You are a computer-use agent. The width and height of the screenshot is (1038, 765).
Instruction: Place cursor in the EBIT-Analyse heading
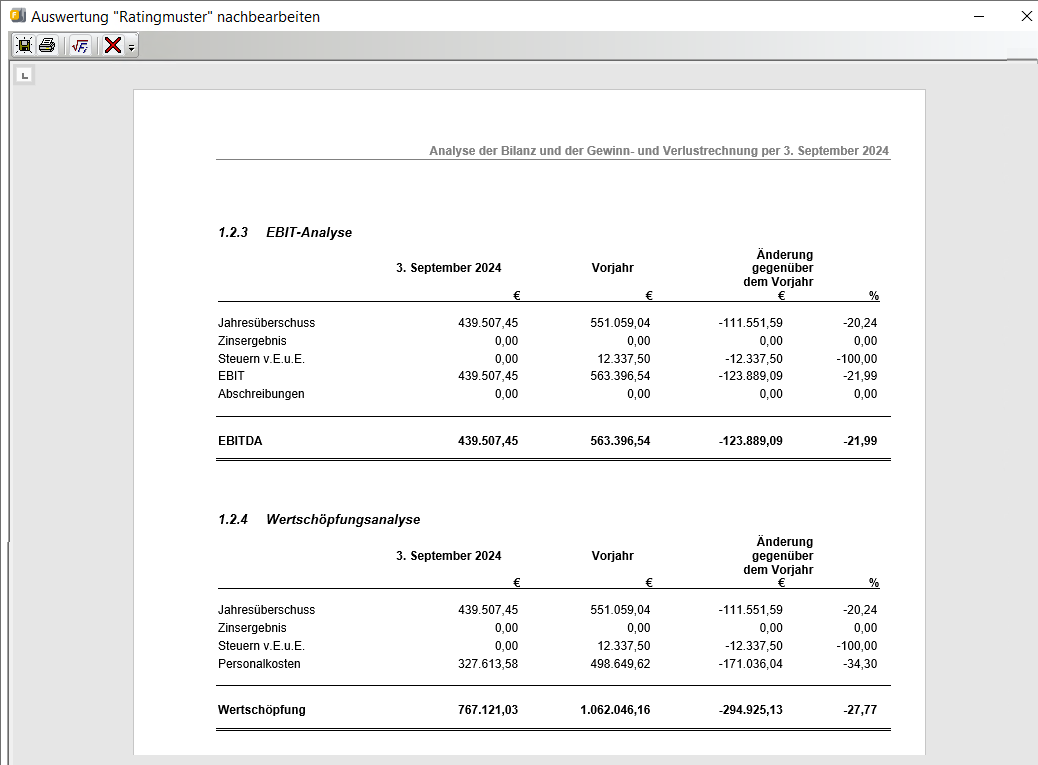tap(308, 233)
